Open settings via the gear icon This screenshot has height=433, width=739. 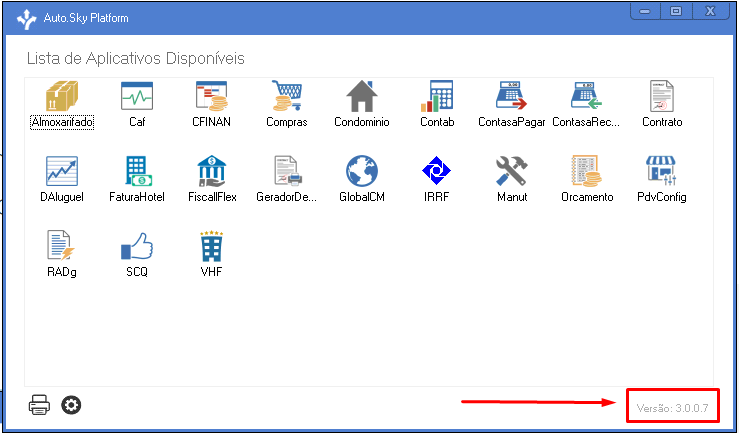(71, 405)
